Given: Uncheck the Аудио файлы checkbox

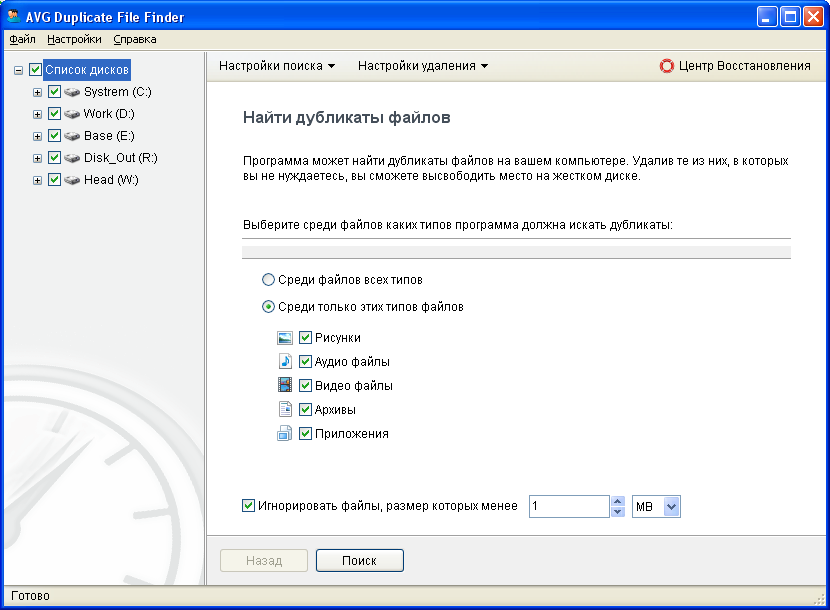Looking at the screenshot, I should (305, 362).
